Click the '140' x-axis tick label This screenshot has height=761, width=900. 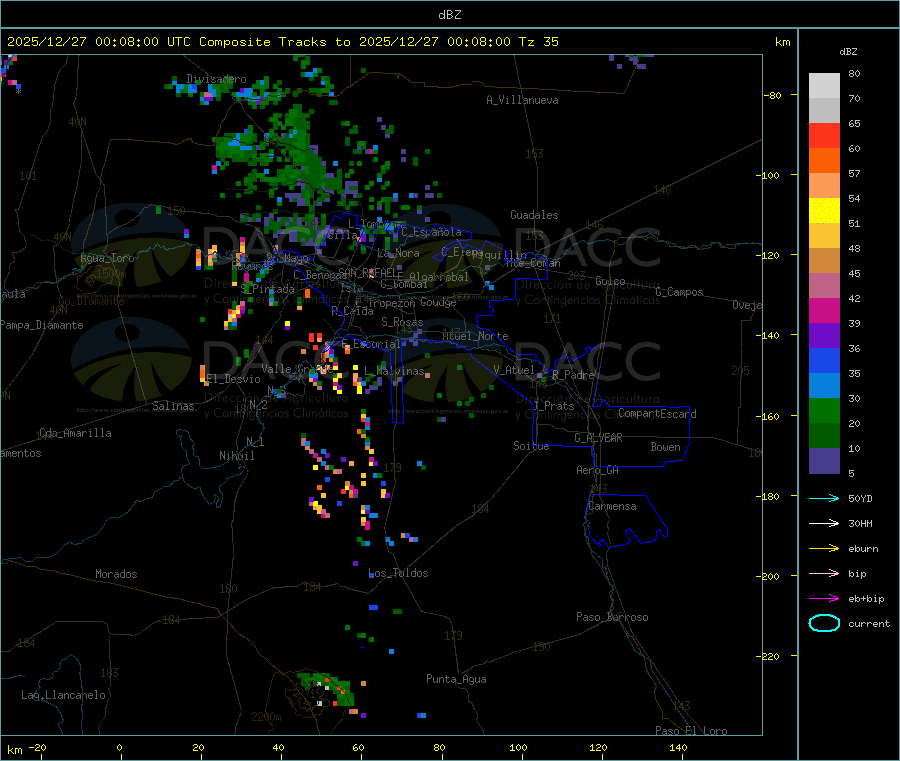678,748
